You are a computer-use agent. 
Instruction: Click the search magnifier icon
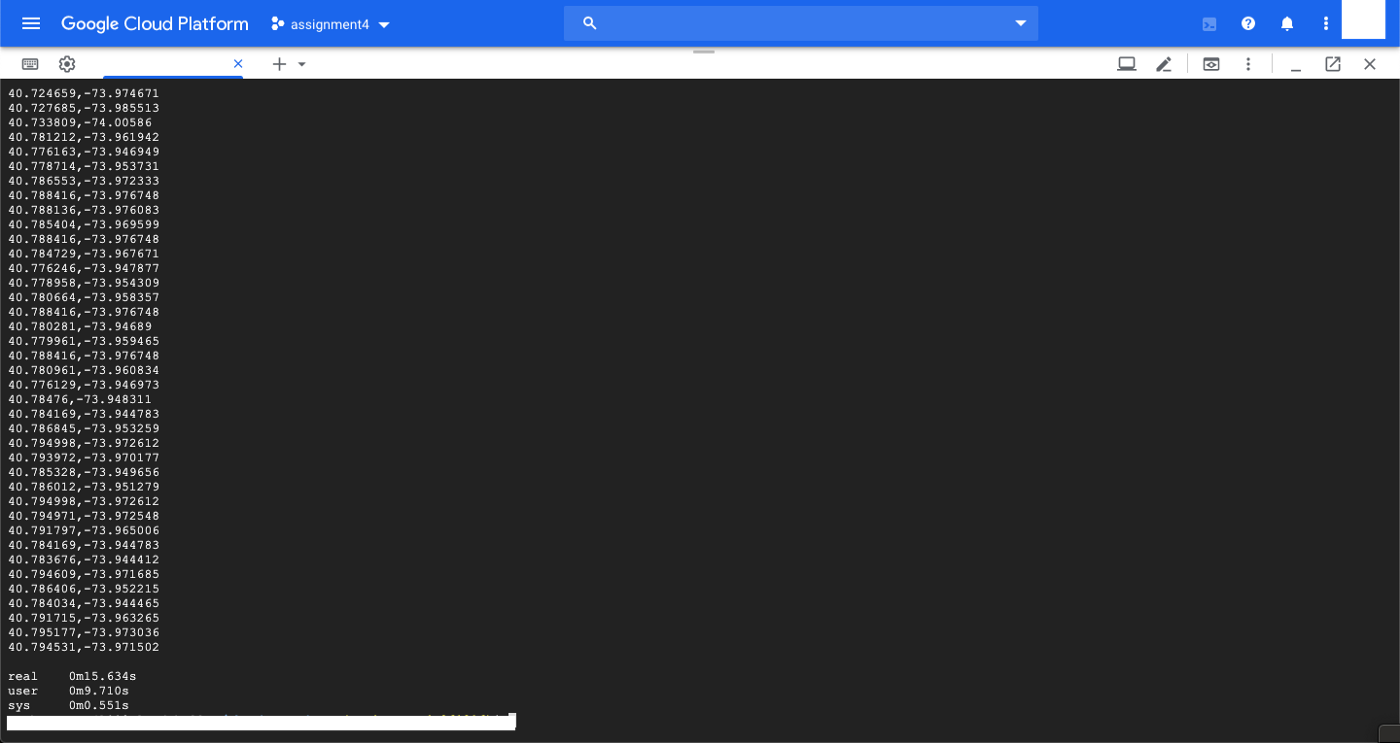(590, 23)
